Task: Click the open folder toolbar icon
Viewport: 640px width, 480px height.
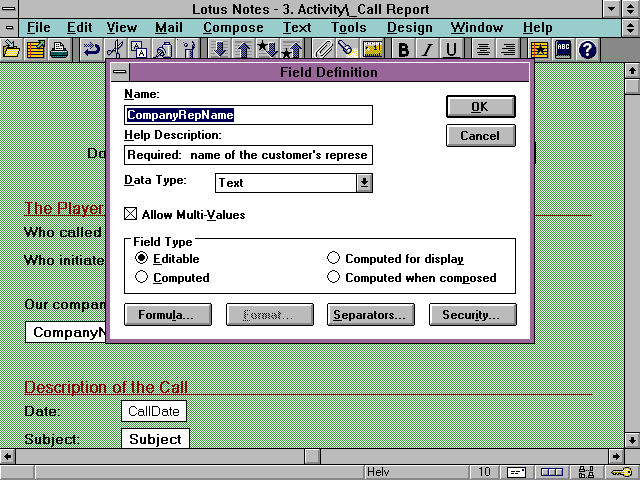Action: pyautogui.click(x=12, y=49)
